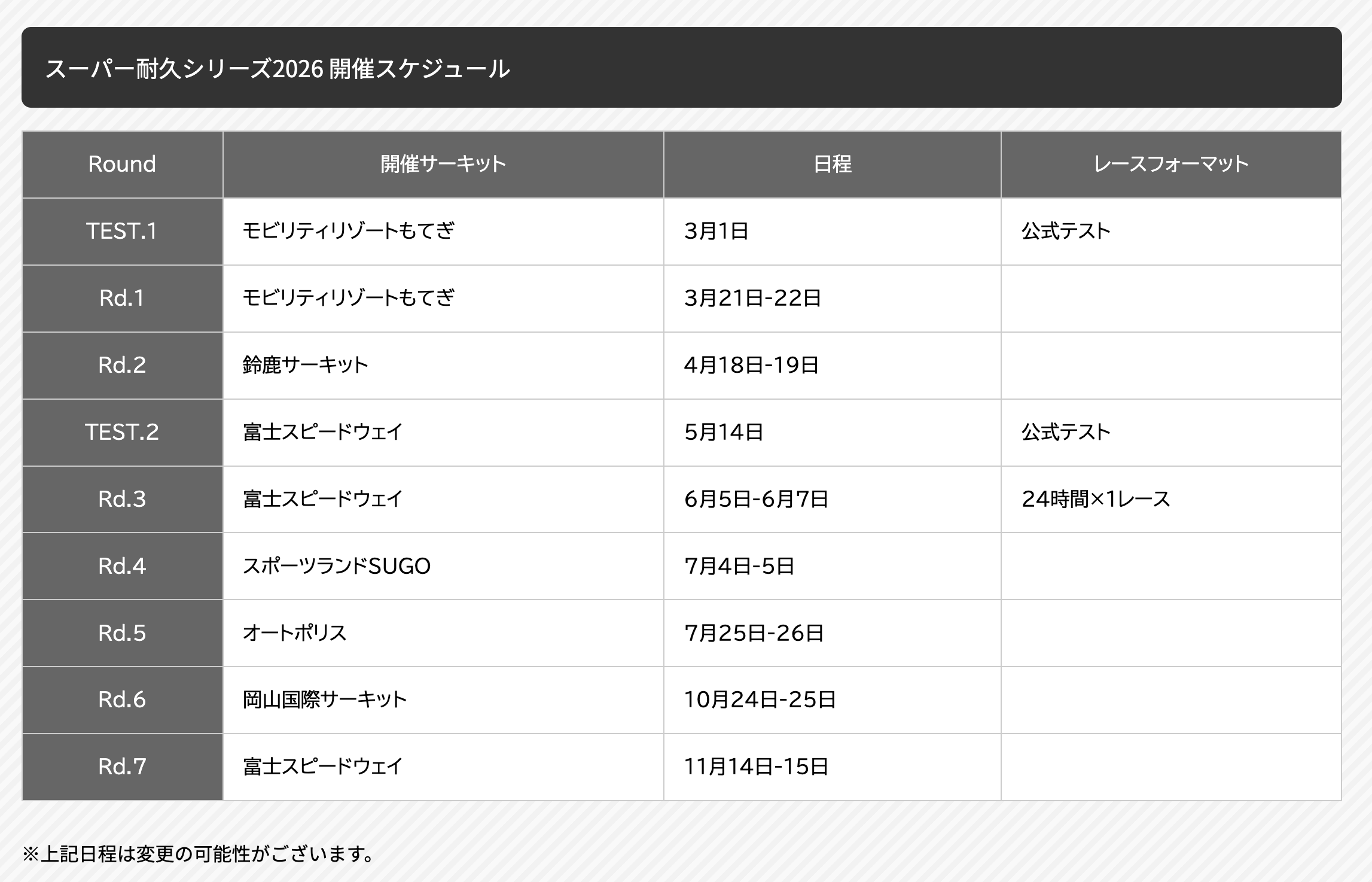This screenshot has width=1372, height=882.
Task: Select the レースフォーマット column header
Action: [x=1170, y=164]
